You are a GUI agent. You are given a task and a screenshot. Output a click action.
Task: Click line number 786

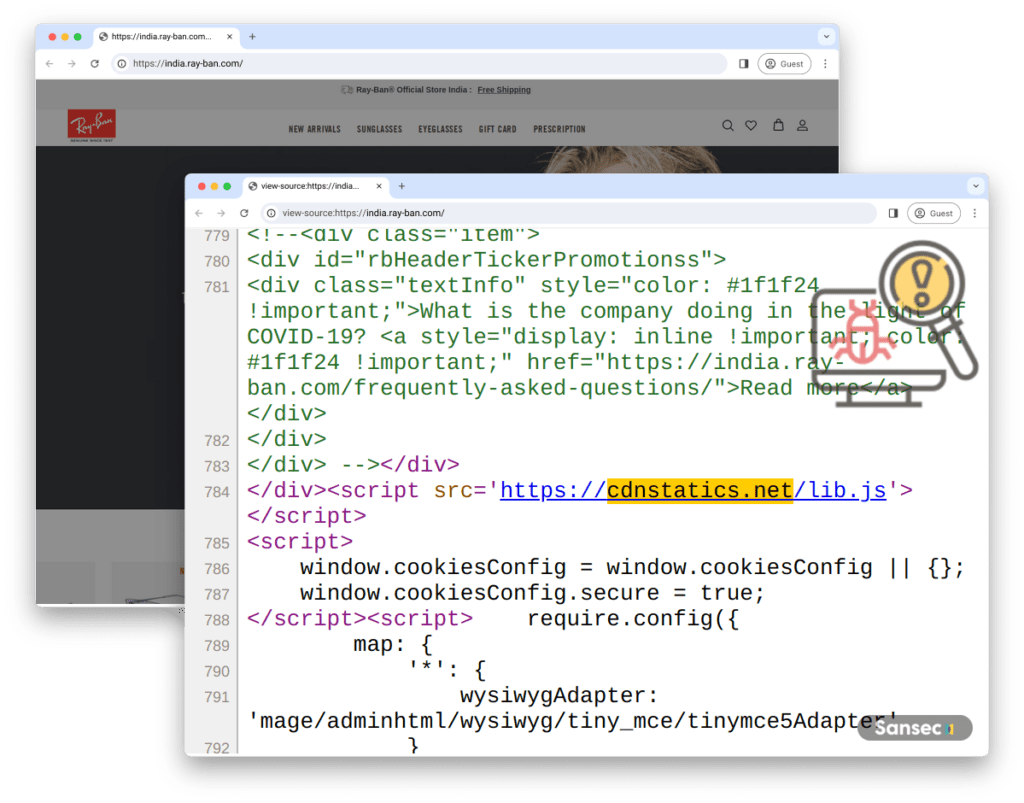click(217, 569)
